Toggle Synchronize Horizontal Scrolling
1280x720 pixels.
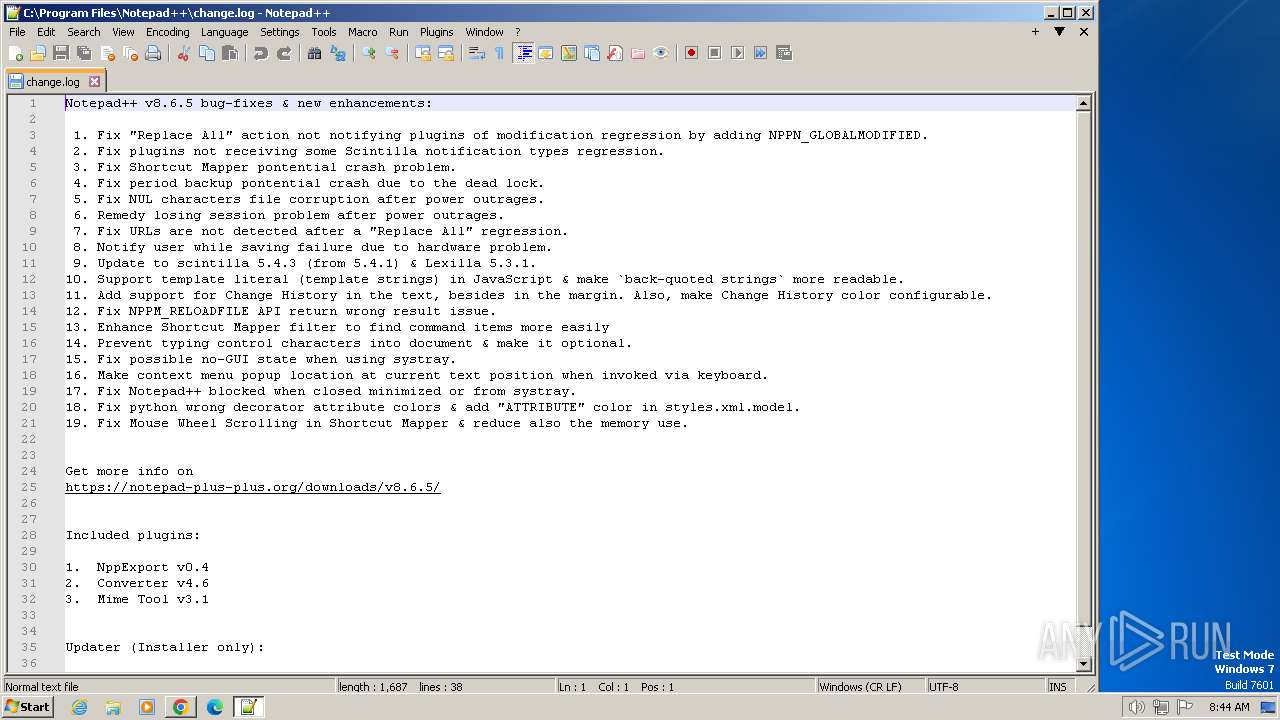click(446, 53)
